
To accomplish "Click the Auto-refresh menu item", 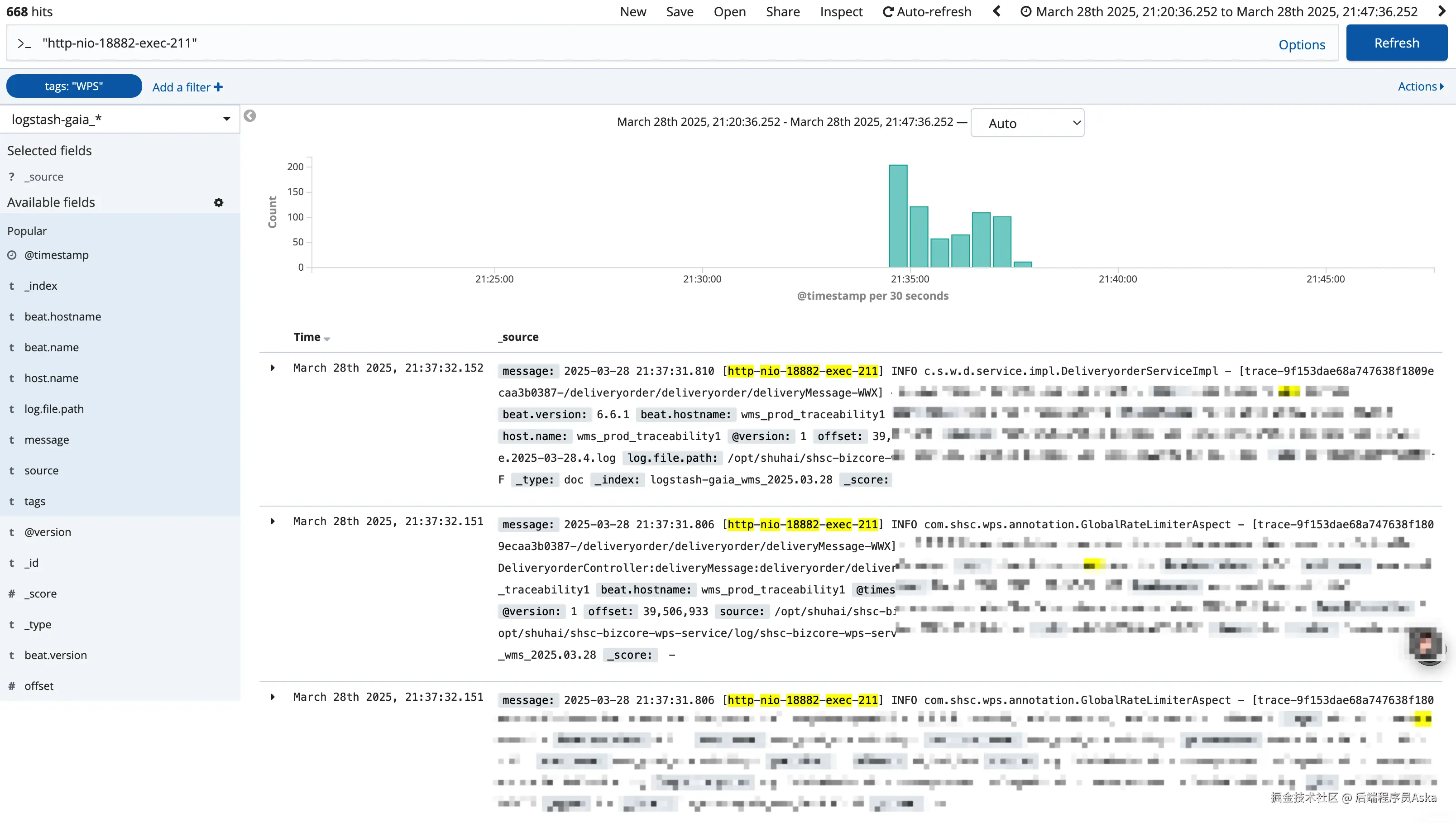I will [927, 12].
